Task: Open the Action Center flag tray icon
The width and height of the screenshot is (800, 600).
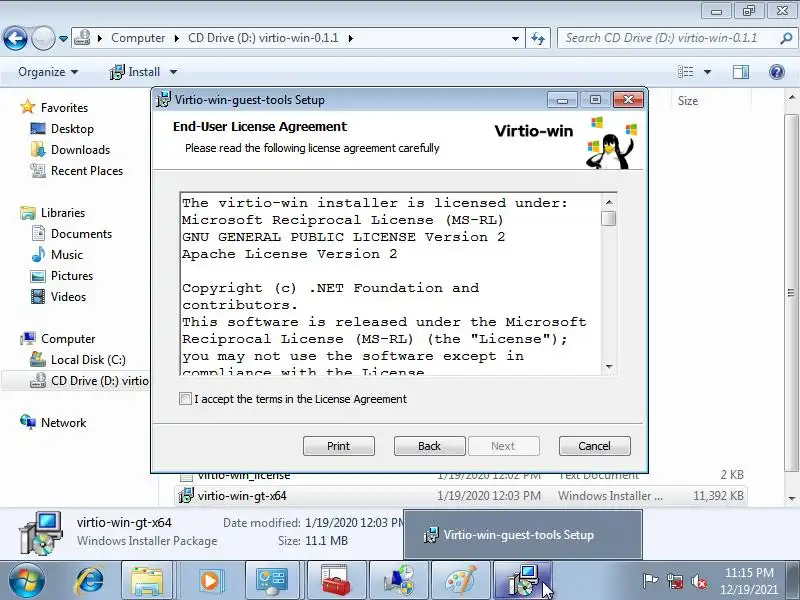Action: click(650, 581)
